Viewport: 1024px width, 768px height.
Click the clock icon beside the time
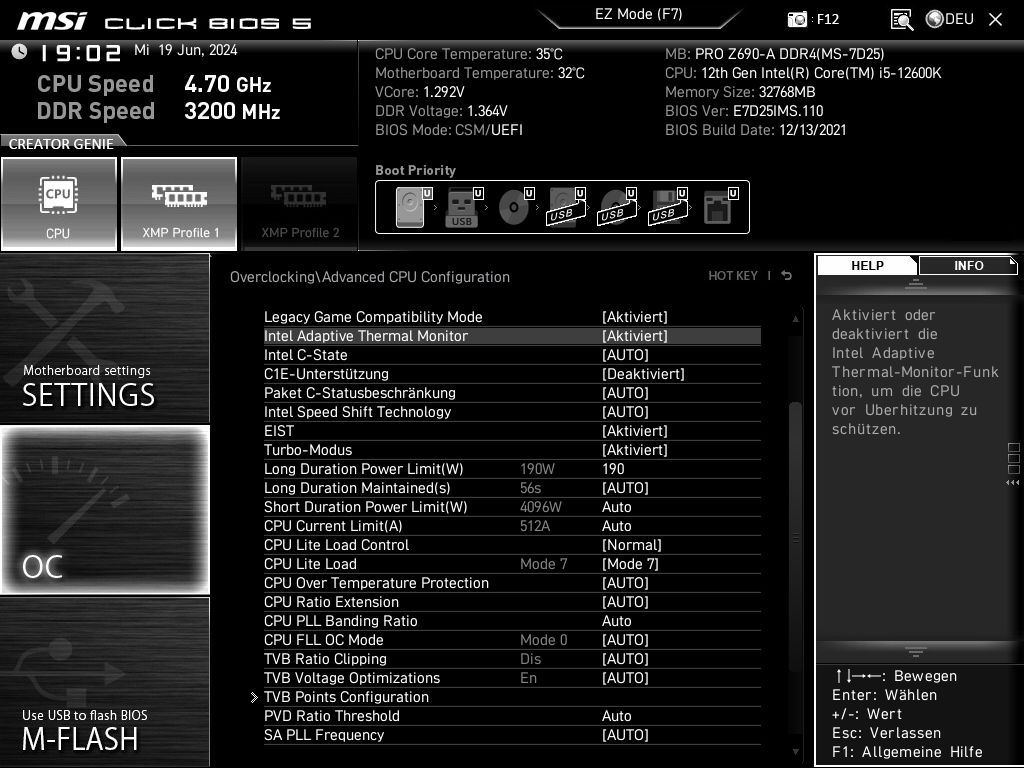point(19,51)
